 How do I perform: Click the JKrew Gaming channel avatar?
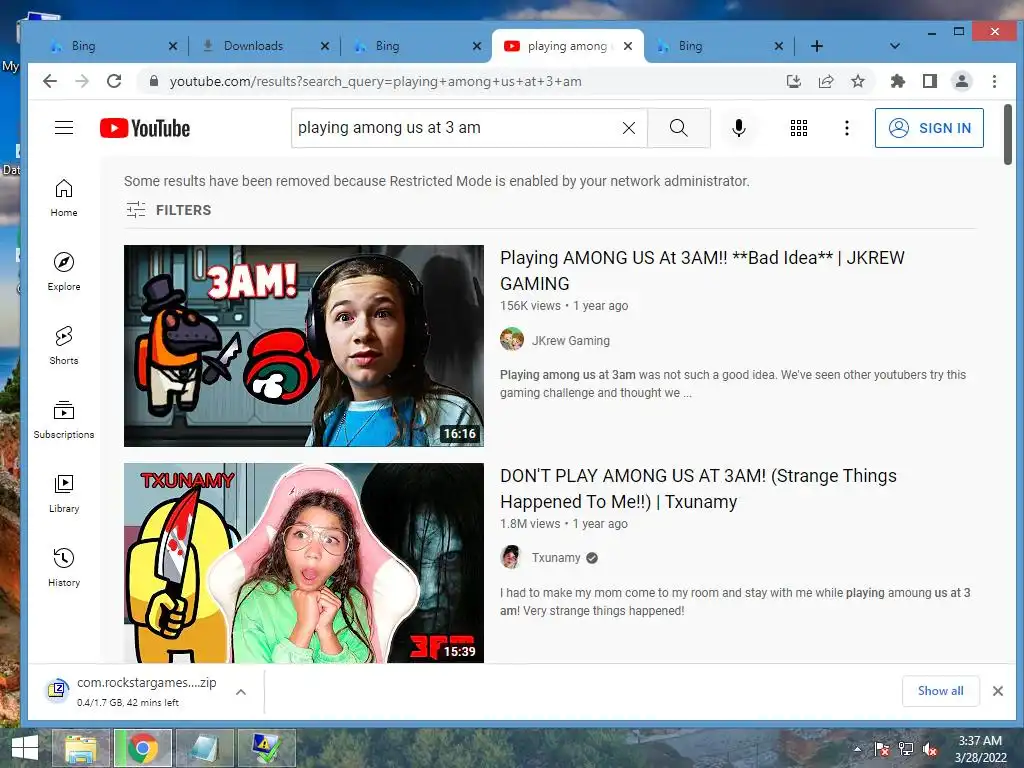pos(511,340)
